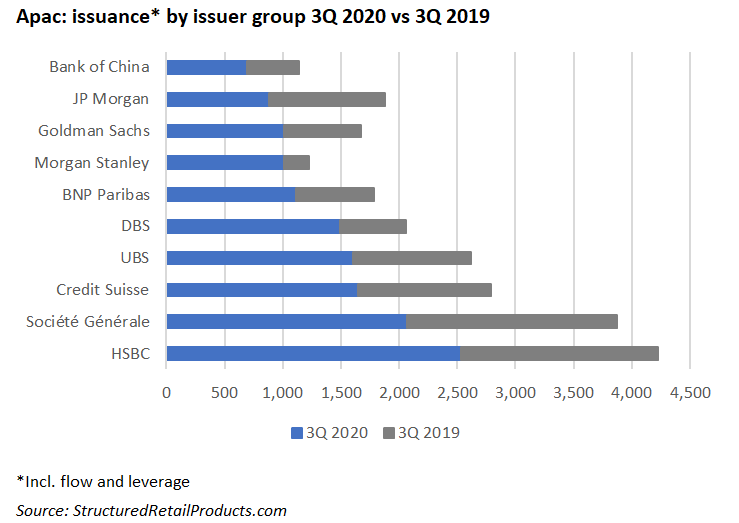Select the 'Société Générale' axis label
This screenshot has width=739, height=523.
coord(88,322)
